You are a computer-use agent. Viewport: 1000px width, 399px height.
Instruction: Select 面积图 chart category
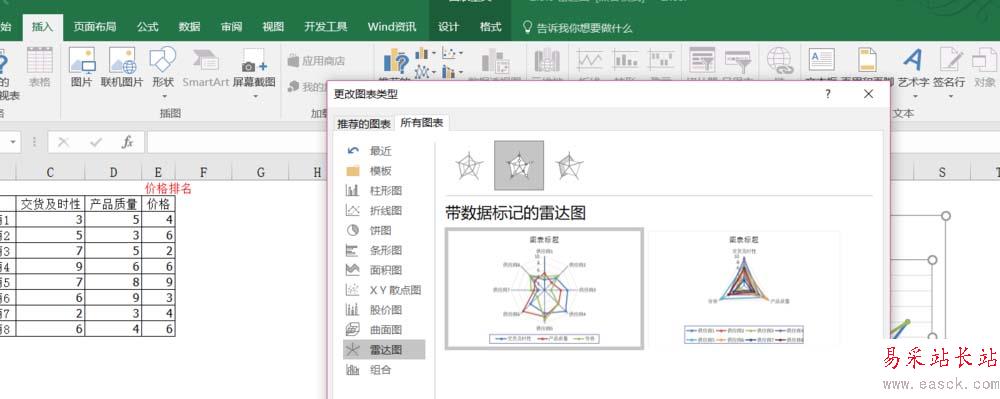(x=385, y=270)
